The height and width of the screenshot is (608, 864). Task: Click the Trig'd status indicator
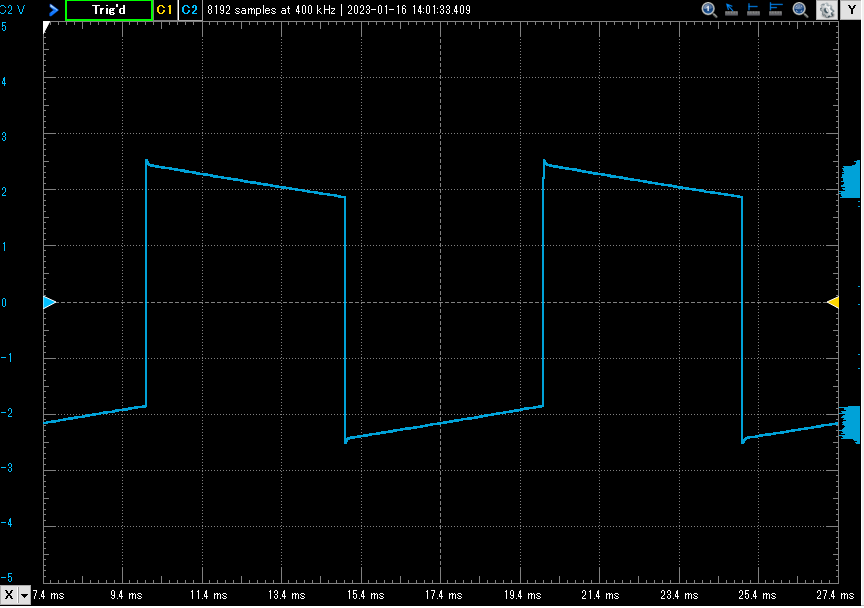[109, 10]
